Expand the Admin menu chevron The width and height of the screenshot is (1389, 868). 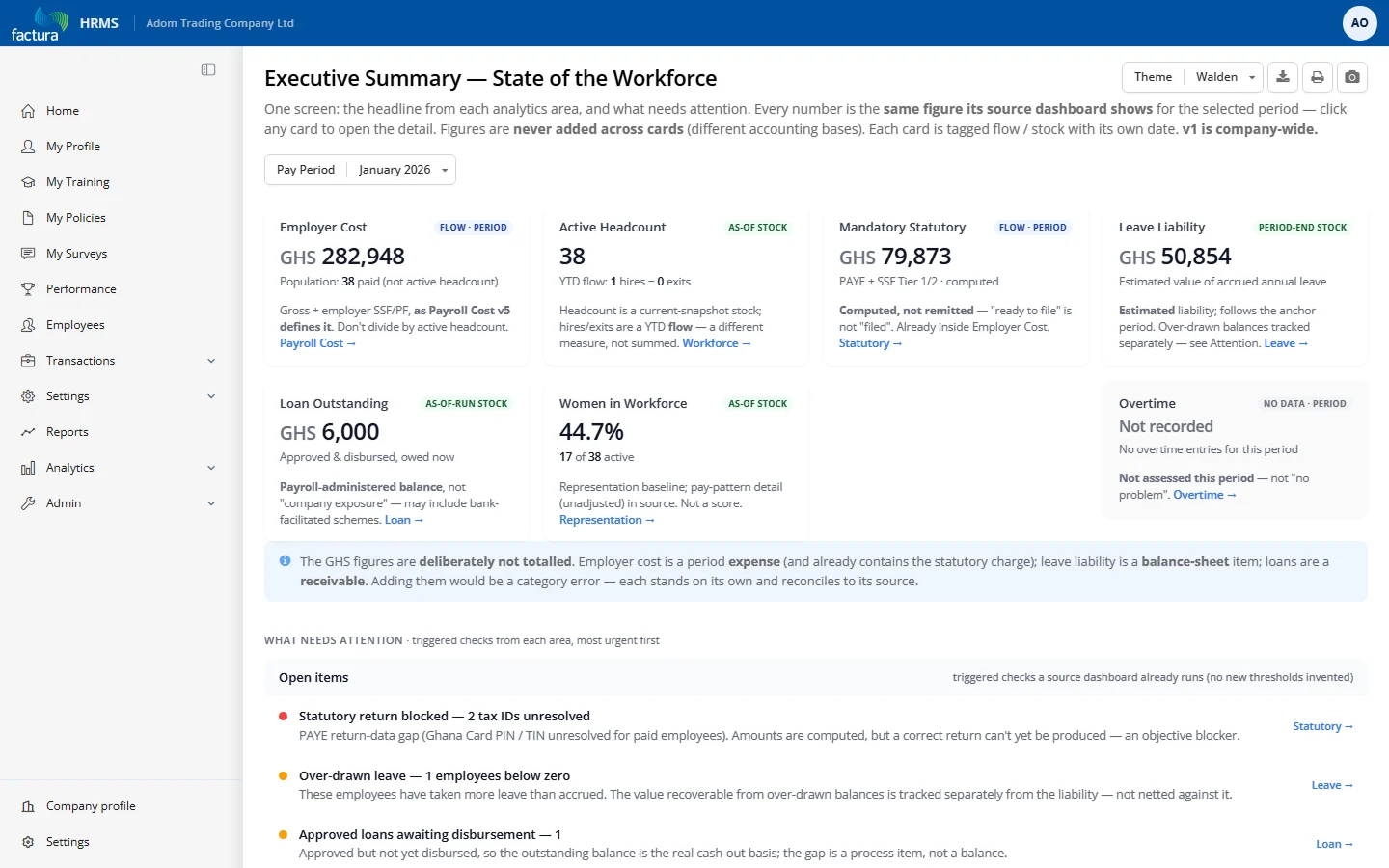tap(211, 503)
